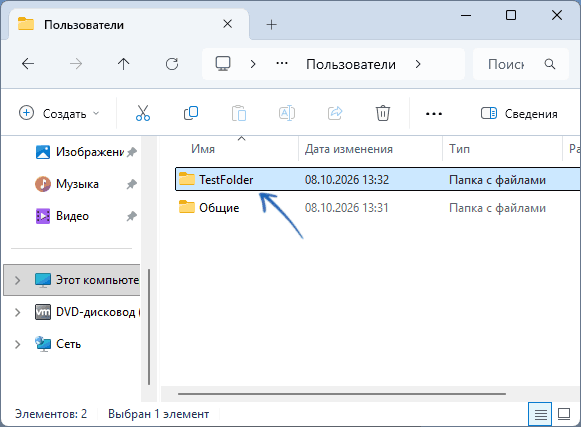
Task: Rename the selected folder
Action: pos(287,113)
